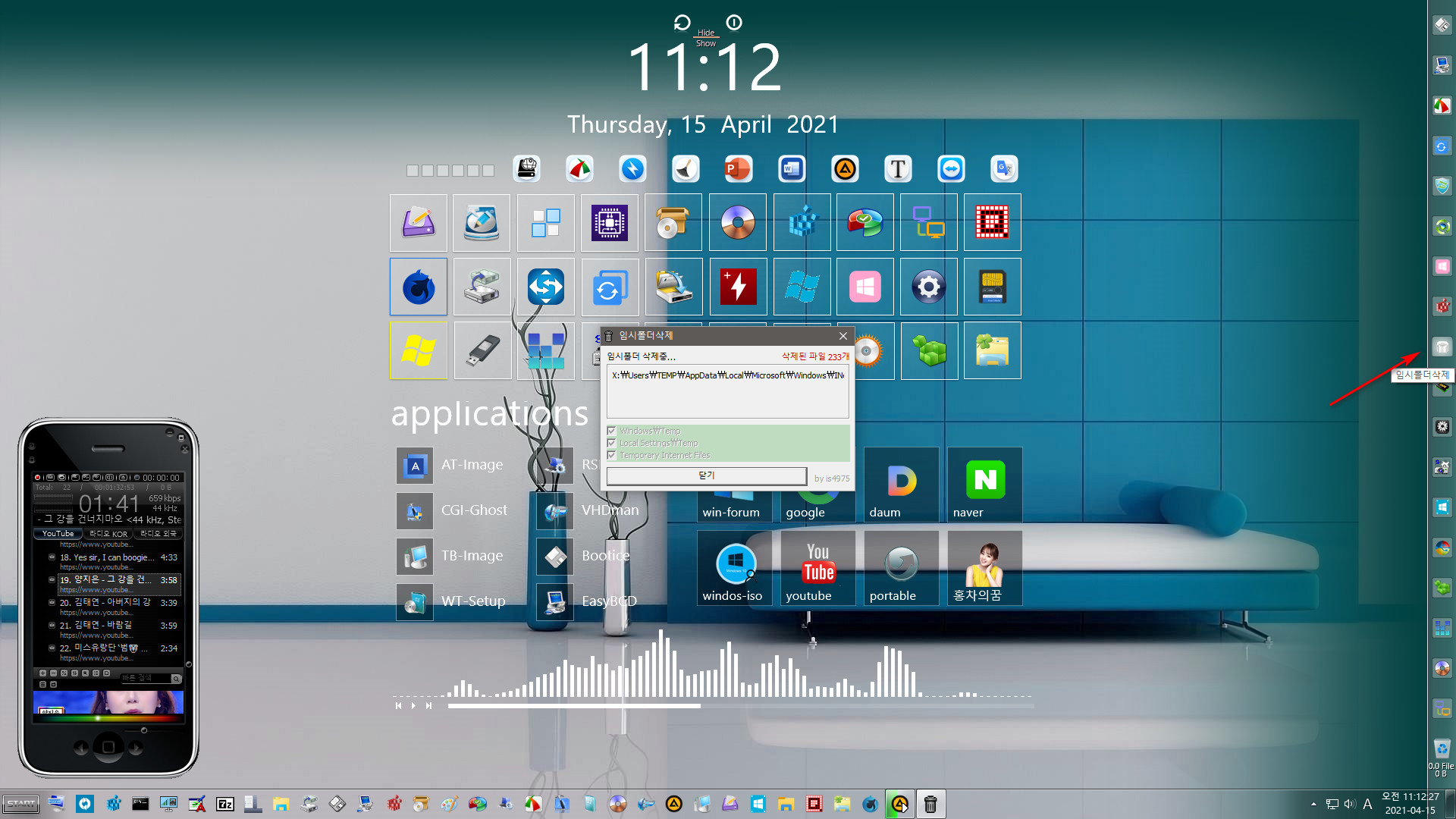Open the trash can icon on the taskbar
This screenshot has width=1456, height=819.
[x=930, y=804]
